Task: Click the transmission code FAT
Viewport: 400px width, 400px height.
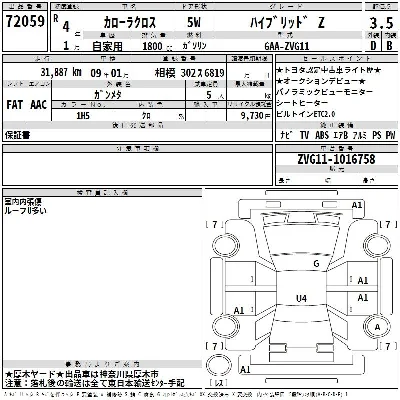Action: [14, 105]
